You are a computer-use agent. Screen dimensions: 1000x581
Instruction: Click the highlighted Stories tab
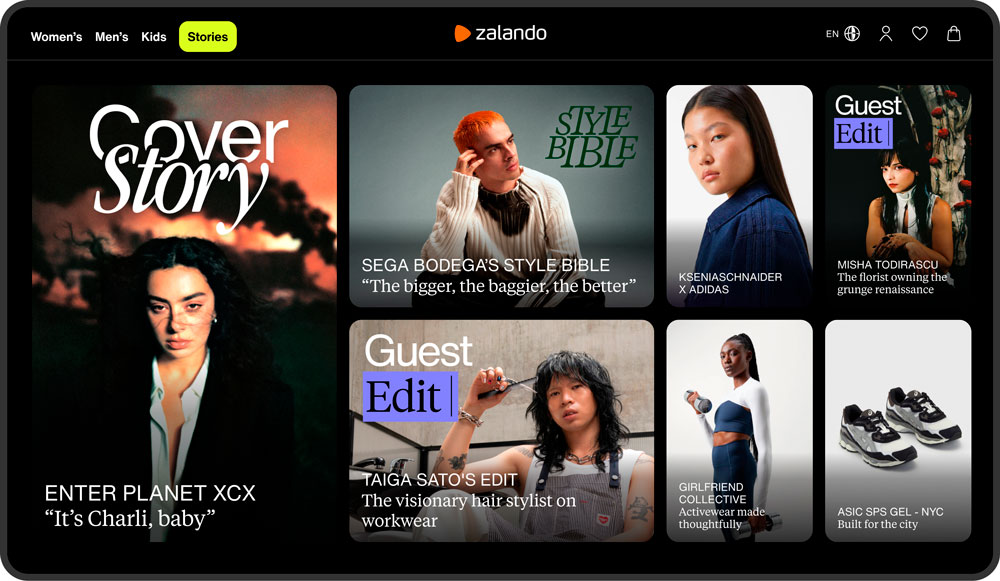coord(208,36)
